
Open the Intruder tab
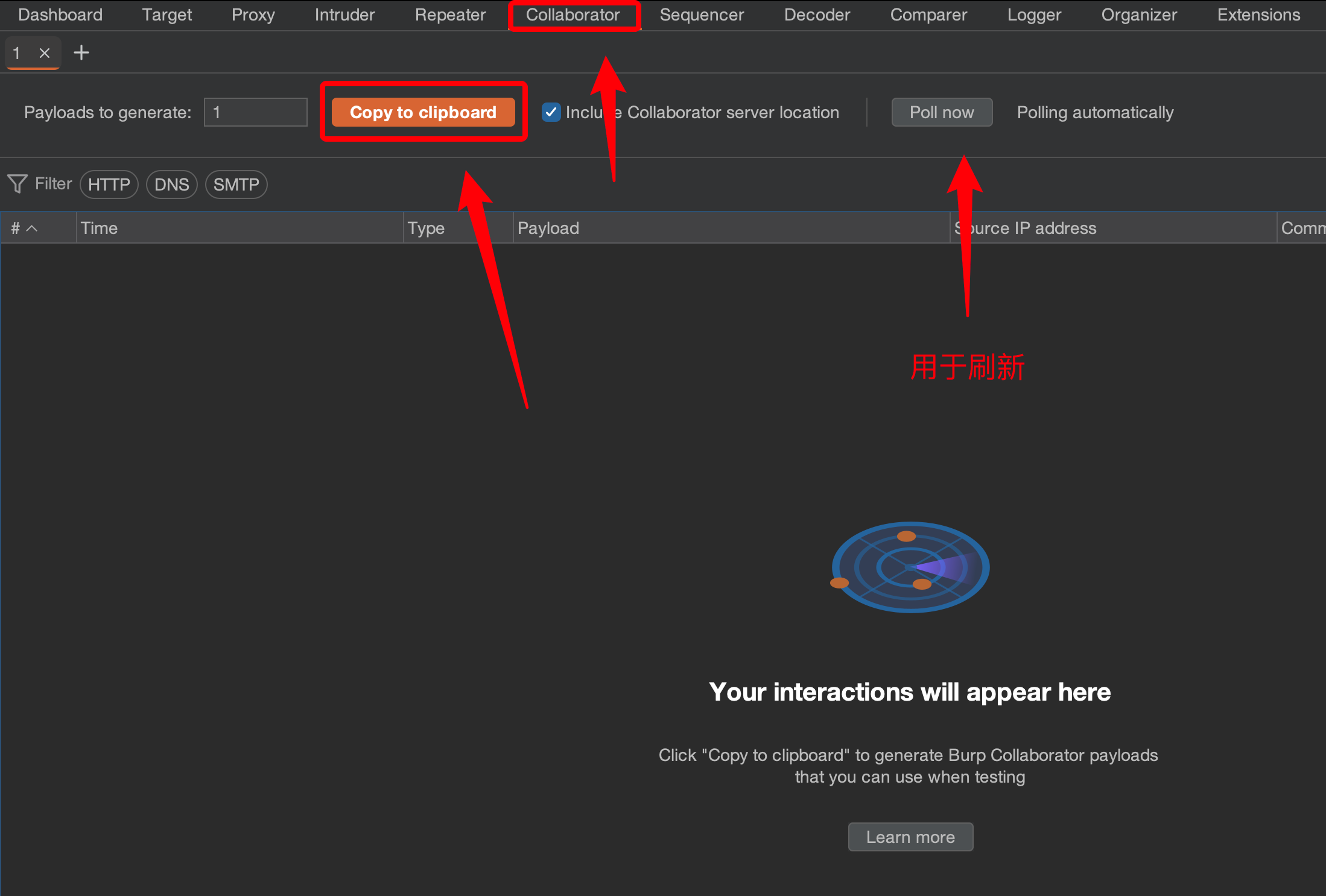click(344, 15)
